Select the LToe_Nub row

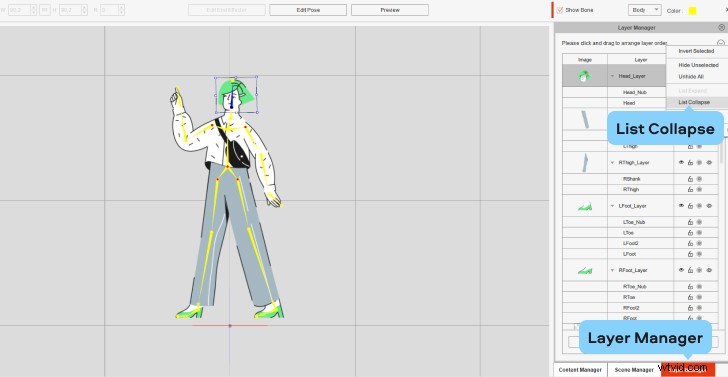(634, 222)
